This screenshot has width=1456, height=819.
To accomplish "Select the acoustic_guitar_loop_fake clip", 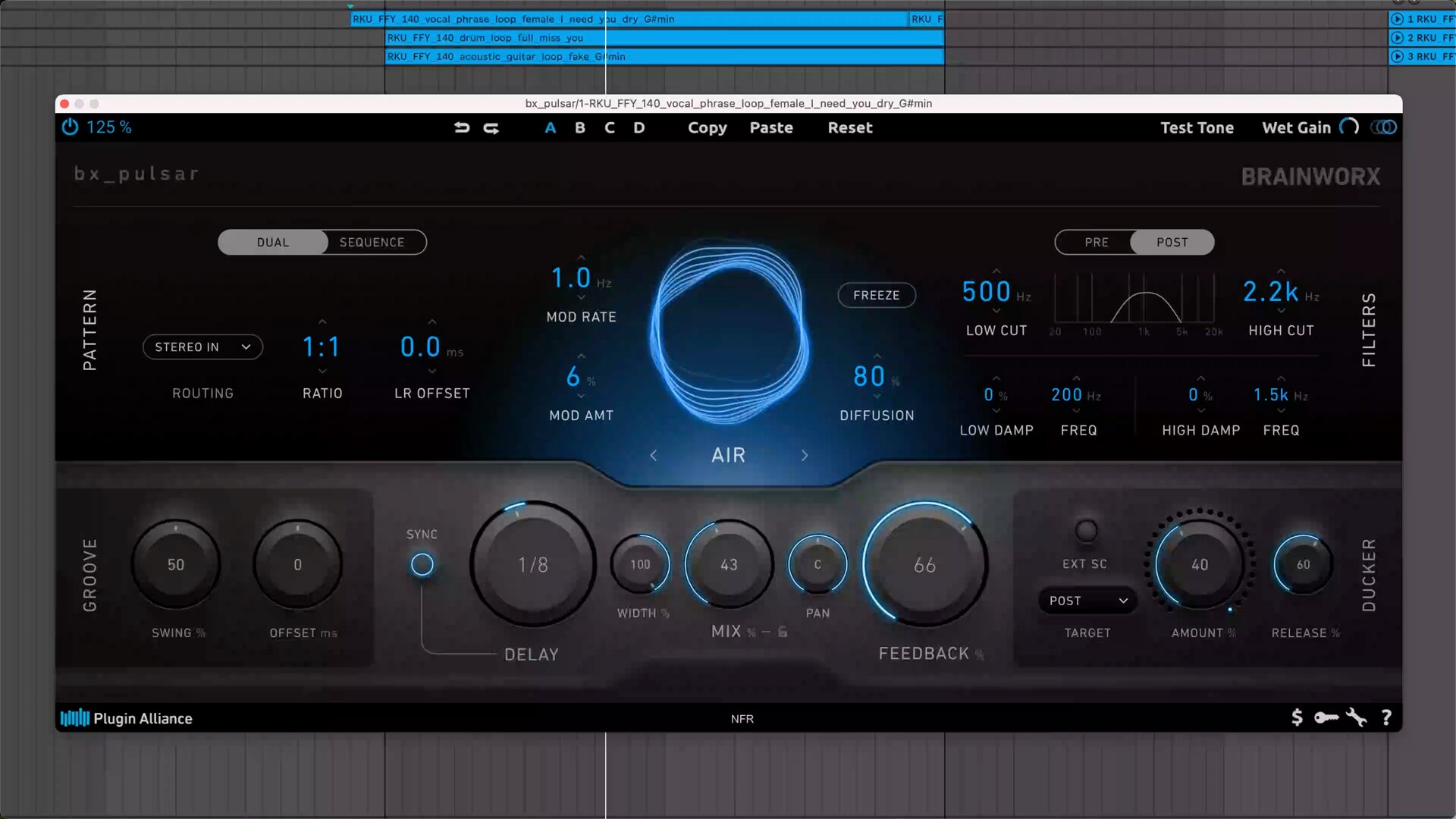I will 664,56.
